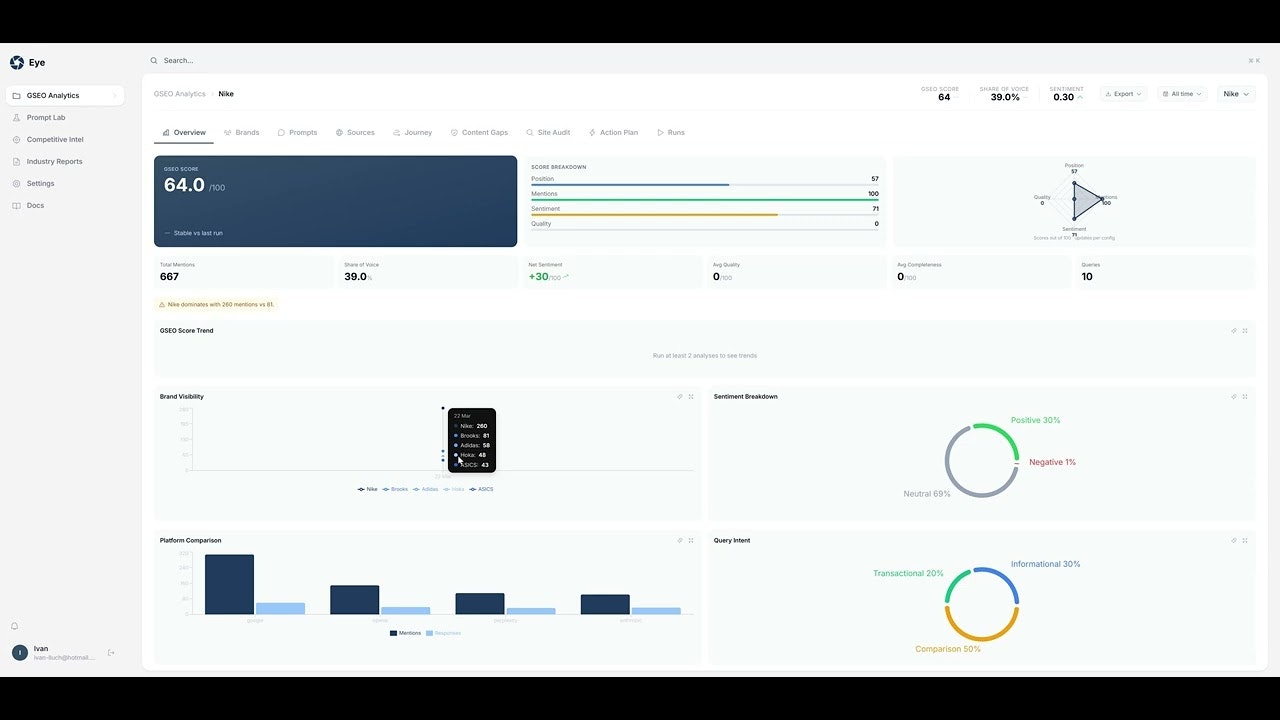Expand the Platform Comparison chart to fullscreen

691,541
